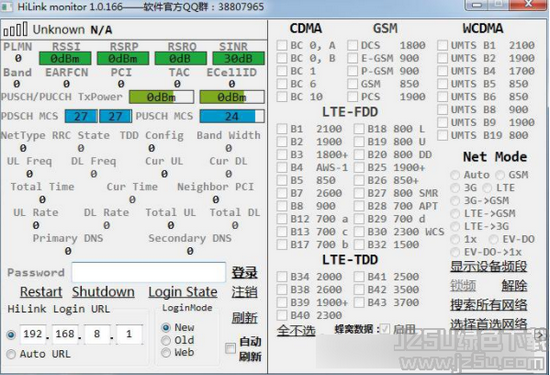The image size is (550, 375).
Task: Click the green RSSI 0dBm indicator
Action: [x=65, y=58]
